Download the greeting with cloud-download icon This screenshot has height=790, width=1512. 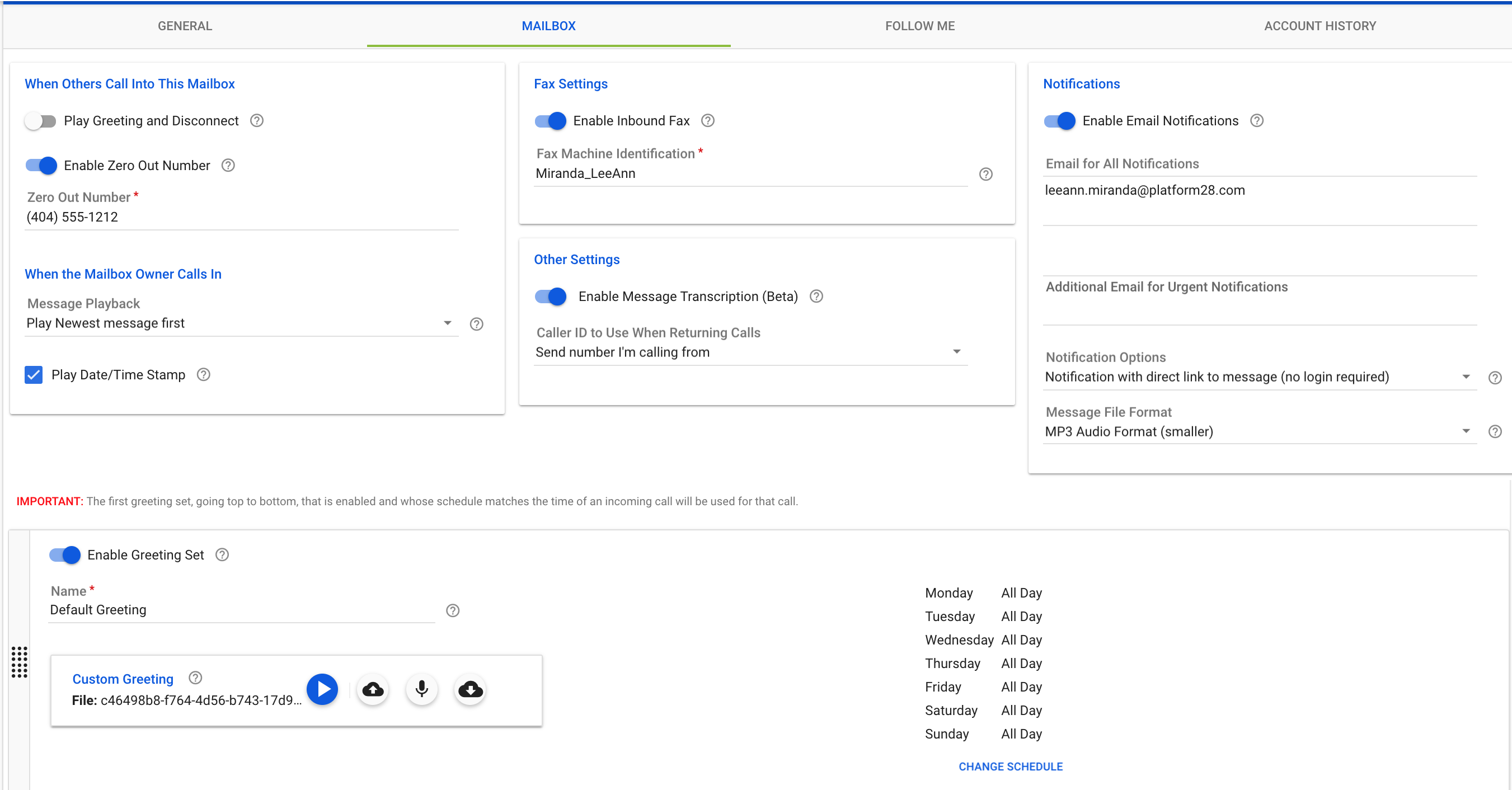click(470, 689)
